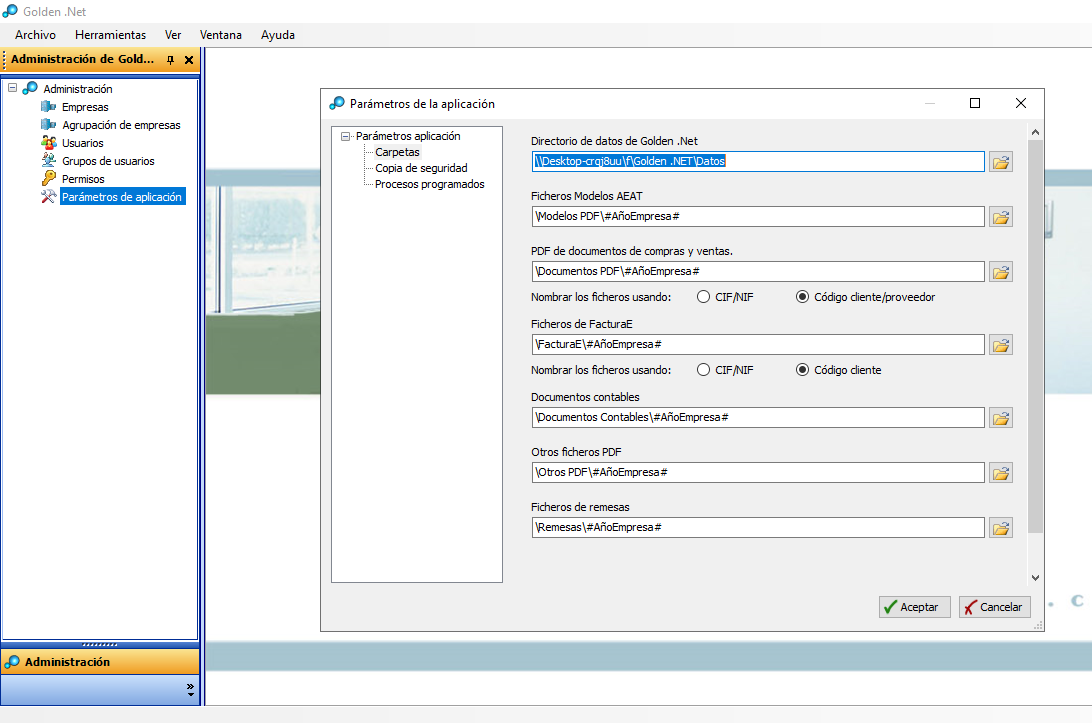Pin the Administración de Golden panel
1092x723 pixels.
170,60
